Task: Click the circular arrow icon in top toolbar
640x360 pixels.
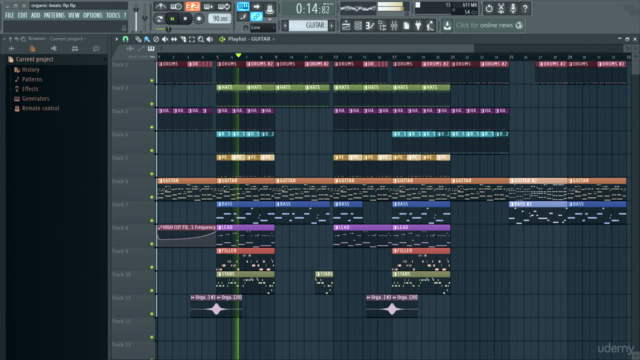Action: 489,8
